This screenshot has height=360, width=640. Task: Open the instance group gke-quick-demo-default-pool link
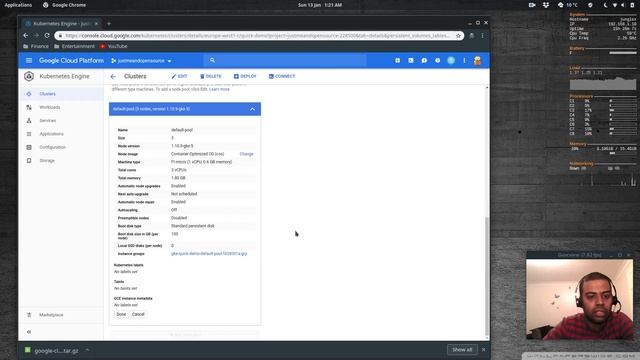pyautogui.click(x=209, y=253)
